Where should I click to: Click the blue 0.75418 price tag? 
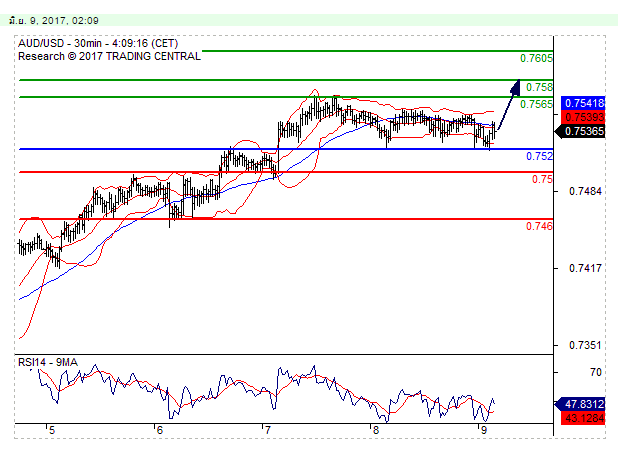click(583, 103)
